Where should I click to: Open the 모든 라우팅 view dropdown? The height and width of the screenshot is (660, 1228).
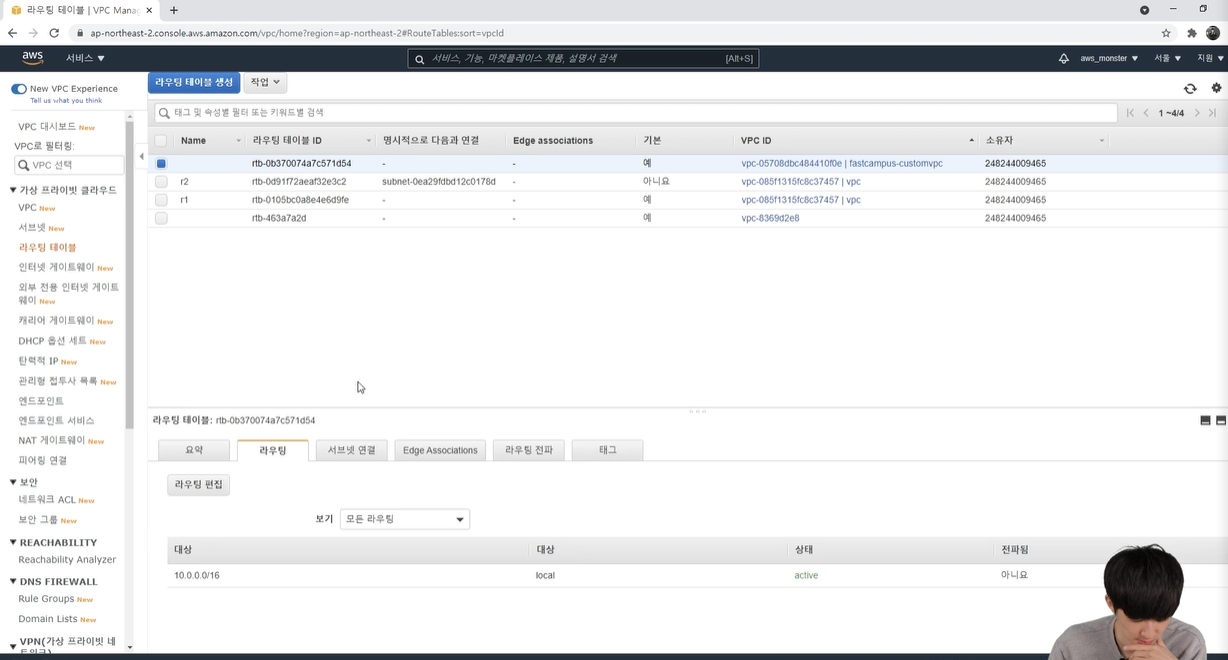tap(405, 519)
